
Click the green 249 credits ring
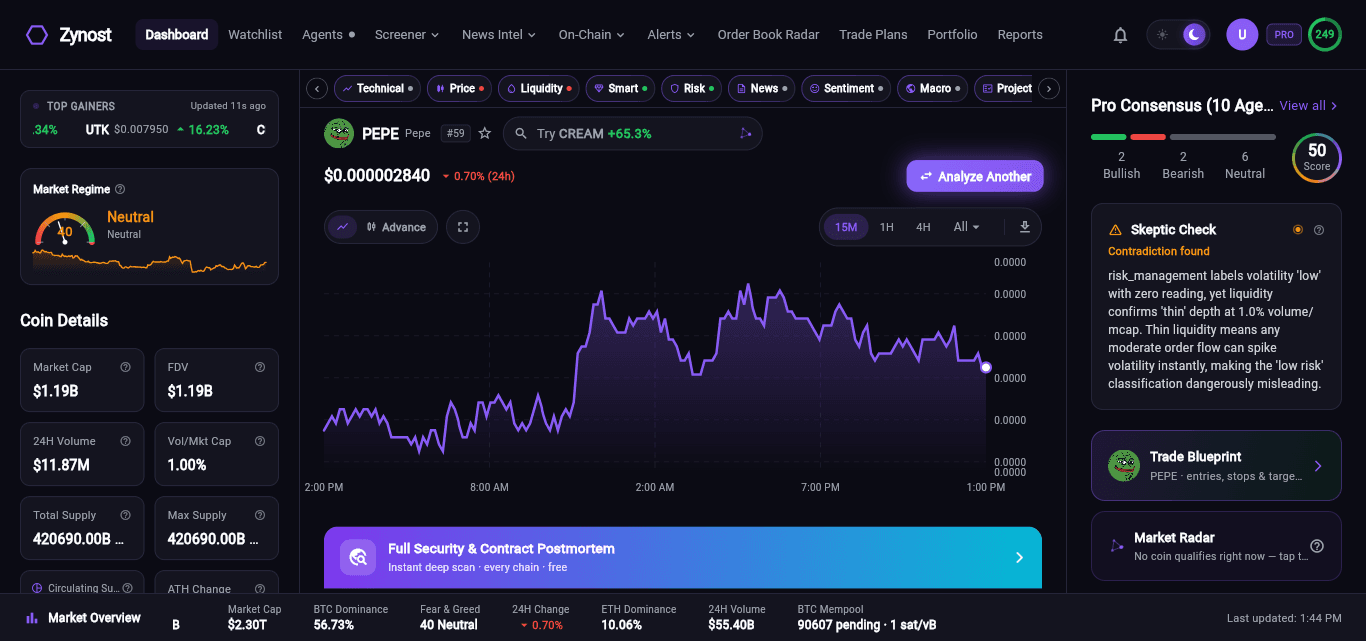tap(1325, 34)
